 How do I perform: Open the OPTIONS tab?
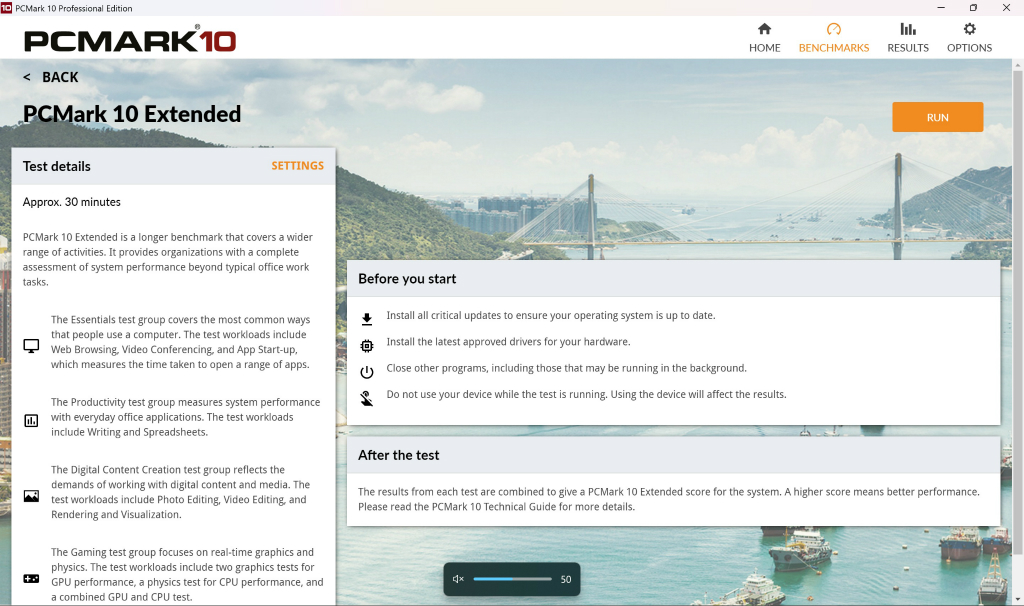click(969, 38)
